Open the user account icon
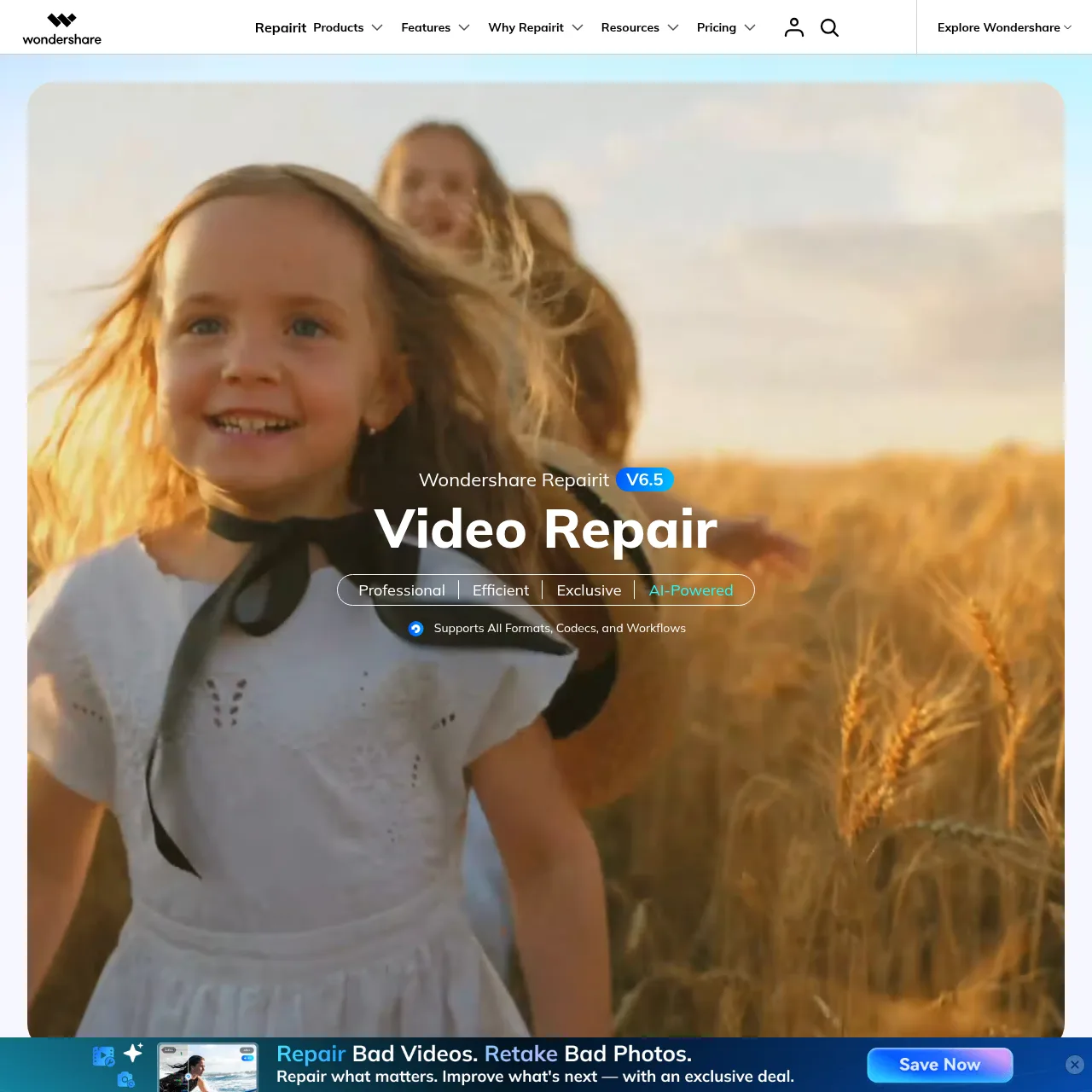Screen dimensions: 1092x1092 coord(794,27)
